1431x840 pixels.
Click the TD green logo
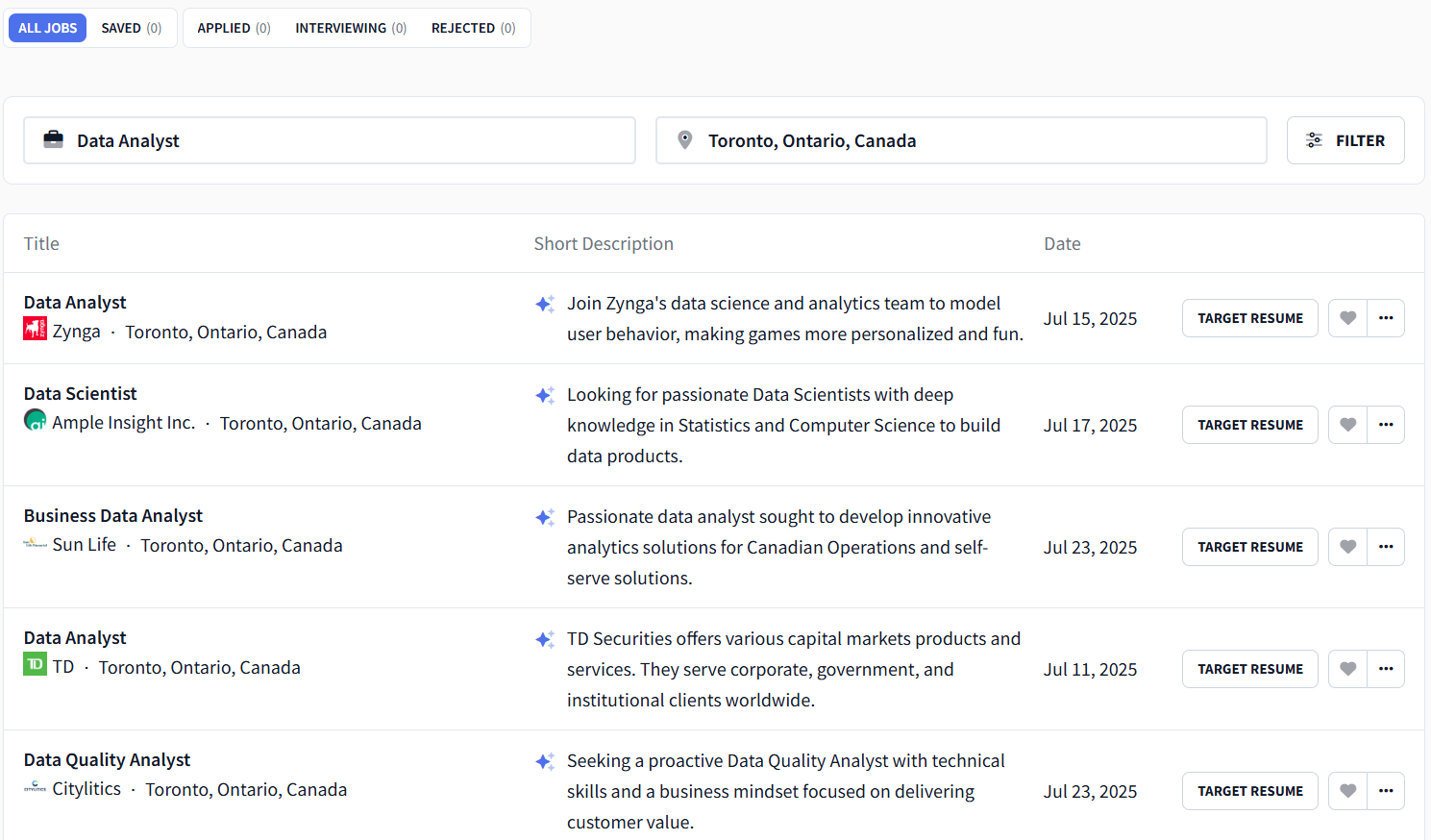(x=36, y=664)
